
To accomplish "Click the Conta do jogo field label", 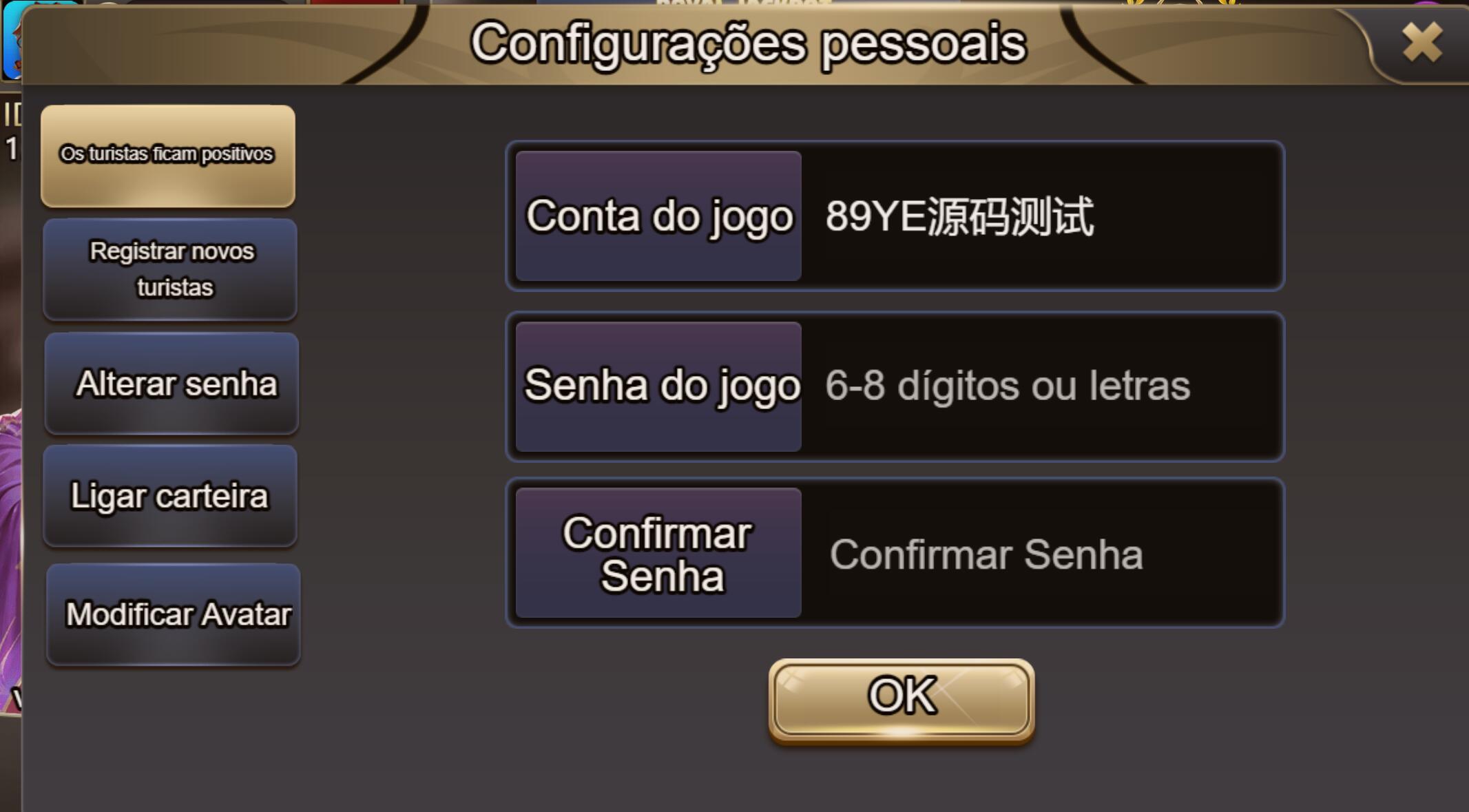I will [658, 216].
